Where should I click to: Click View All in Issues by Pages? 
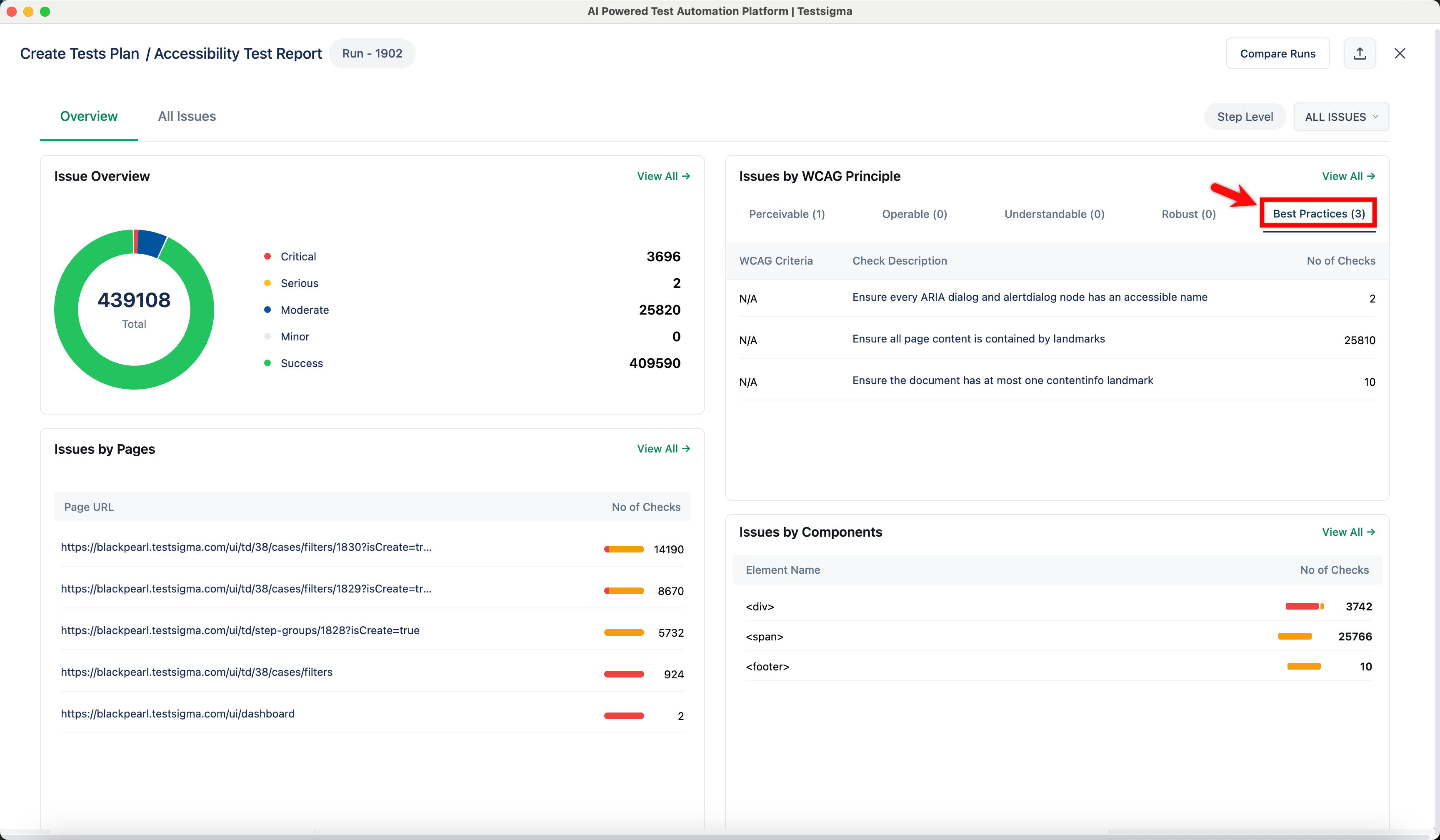pos(663,449)
